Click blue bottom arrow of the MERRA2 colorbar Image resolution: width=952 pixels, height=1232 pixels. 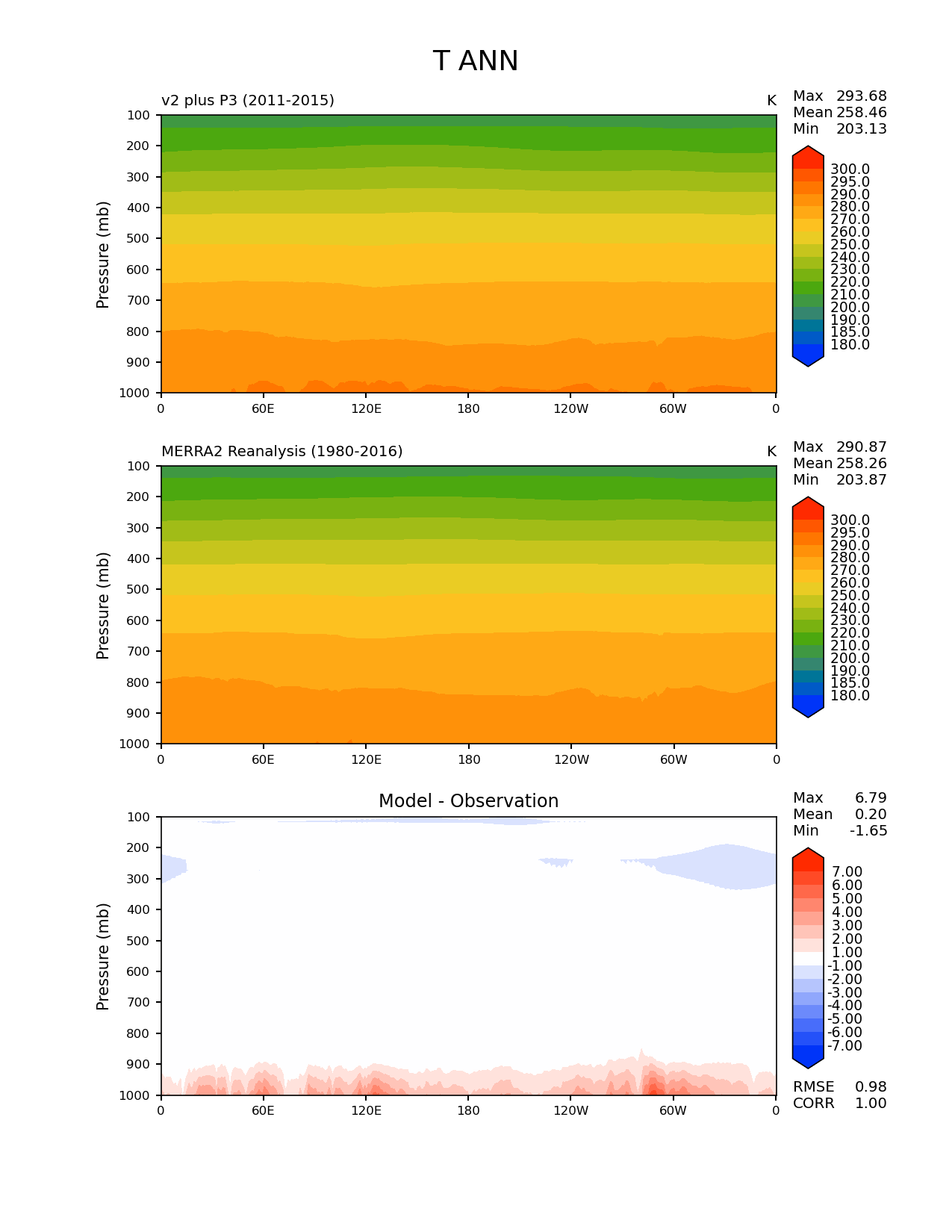807,707
